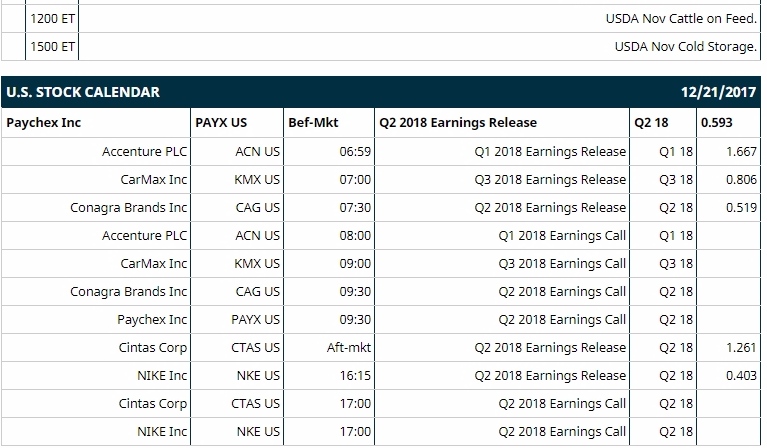Image resolution: width=767 pixels, height=448 pixels.
Task: Click the U.S. STOCK CALENDAR heading
Action: coord(83,92)
